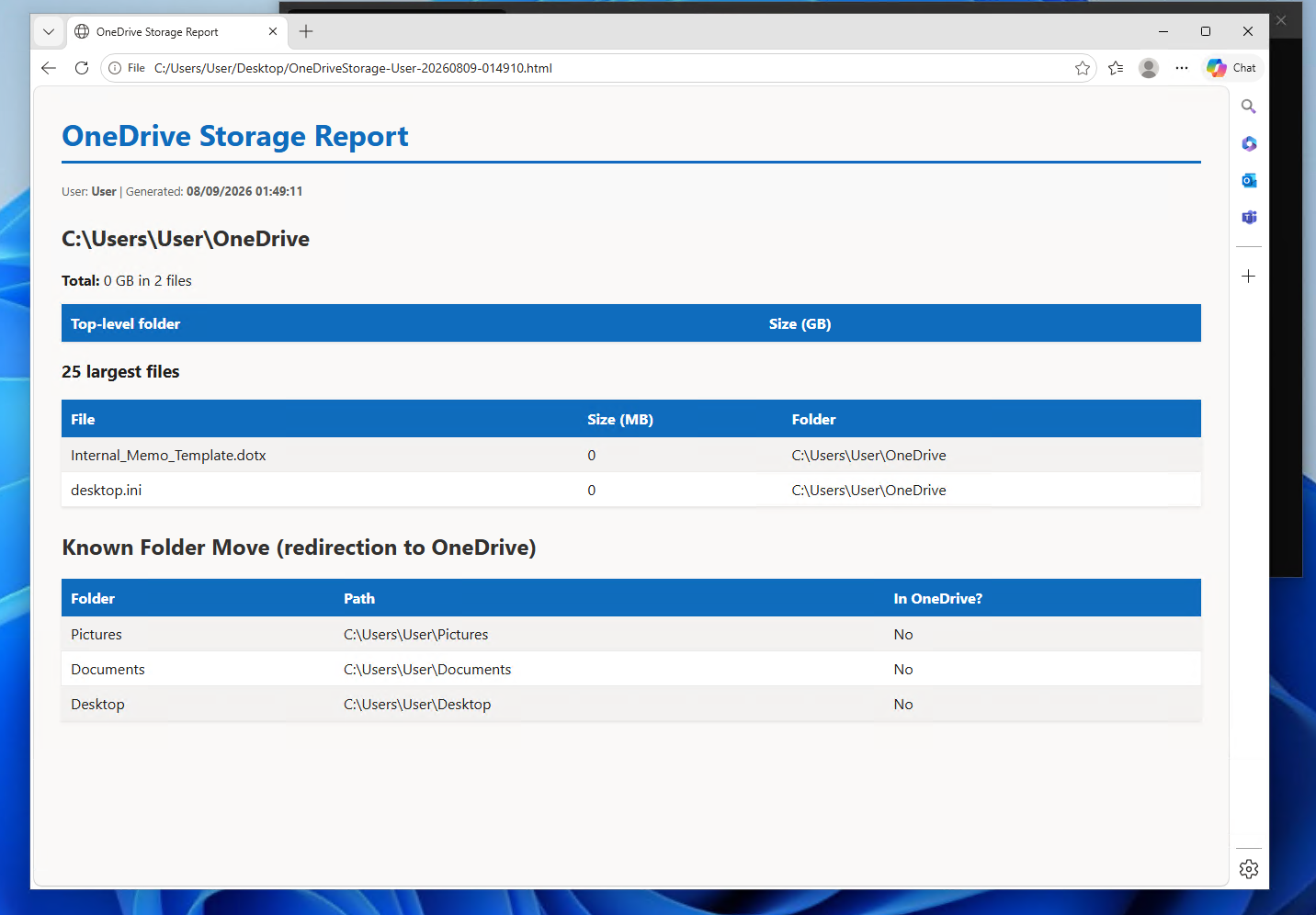Close the OneDrive Storage Report tab

click(273, 31)
